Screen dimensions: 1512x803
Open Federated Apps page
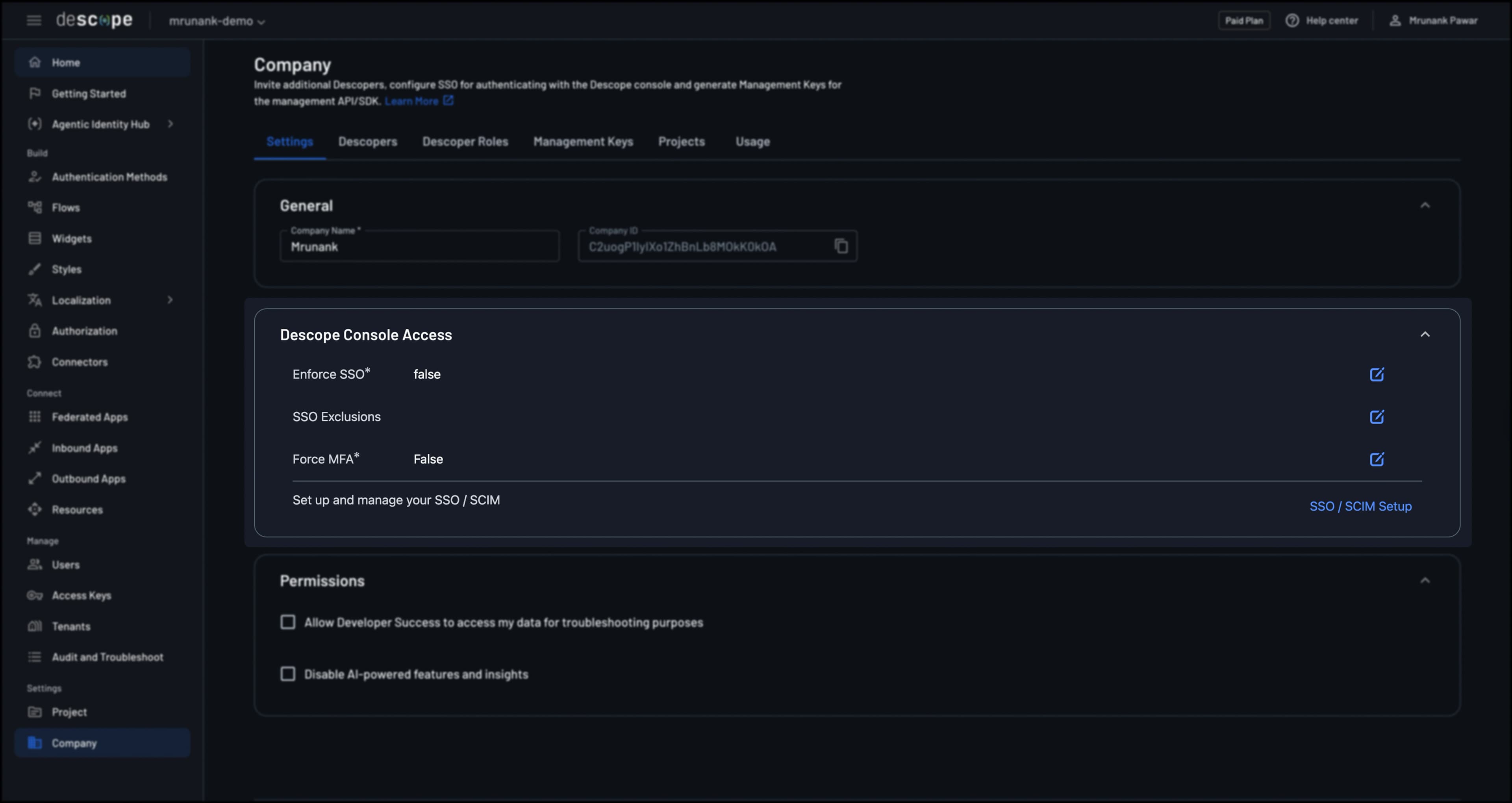(102, 417)
